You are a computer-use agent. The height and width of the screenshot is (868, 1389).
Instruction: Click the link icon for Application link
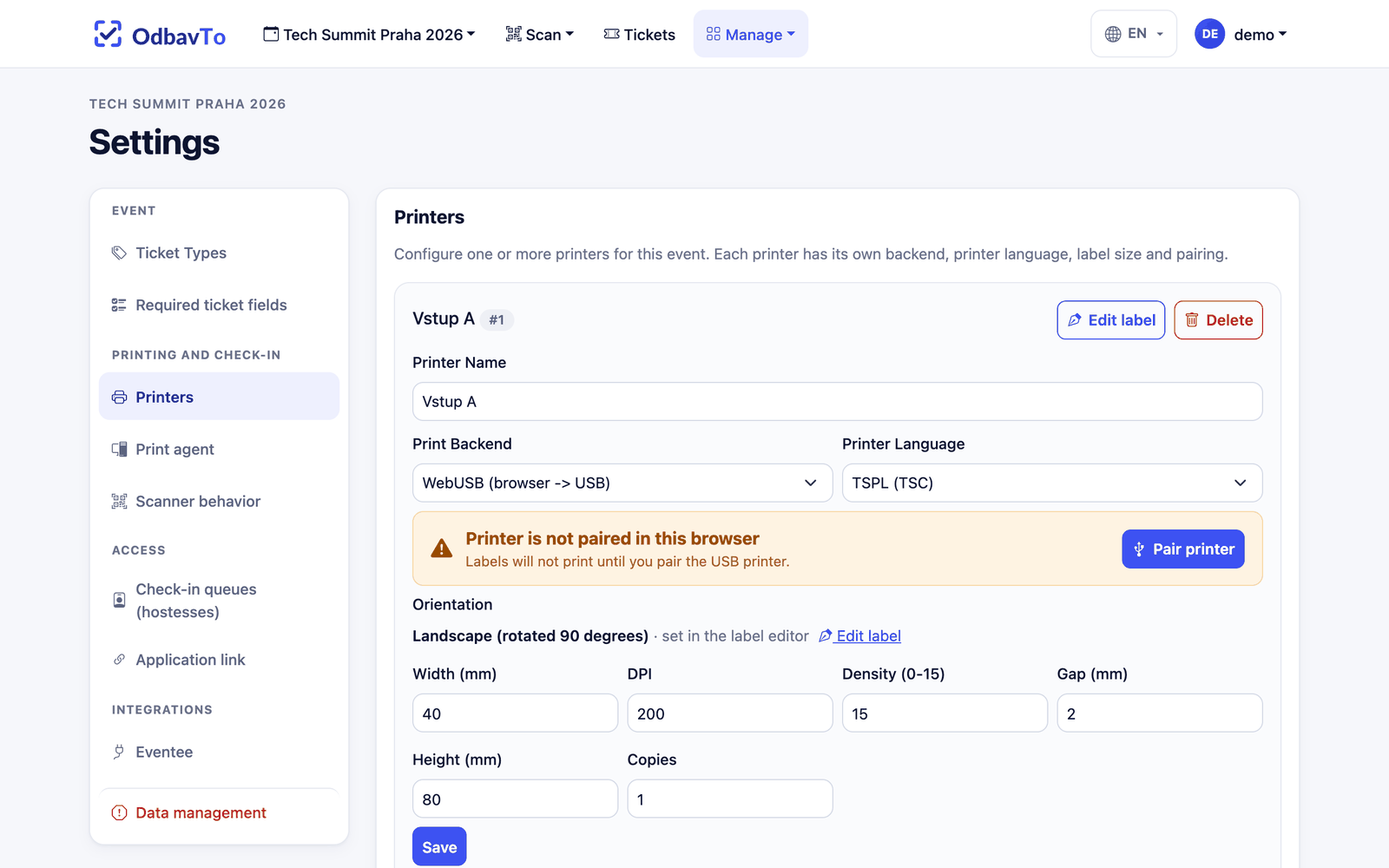(119, 660)
